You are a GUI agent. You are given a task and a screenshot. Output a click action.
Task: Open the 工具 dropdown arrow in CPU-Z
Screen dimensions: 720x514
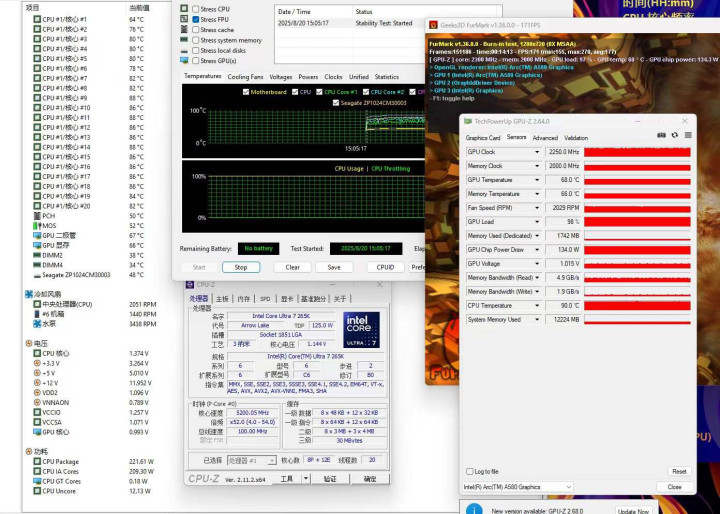[306, 479]
